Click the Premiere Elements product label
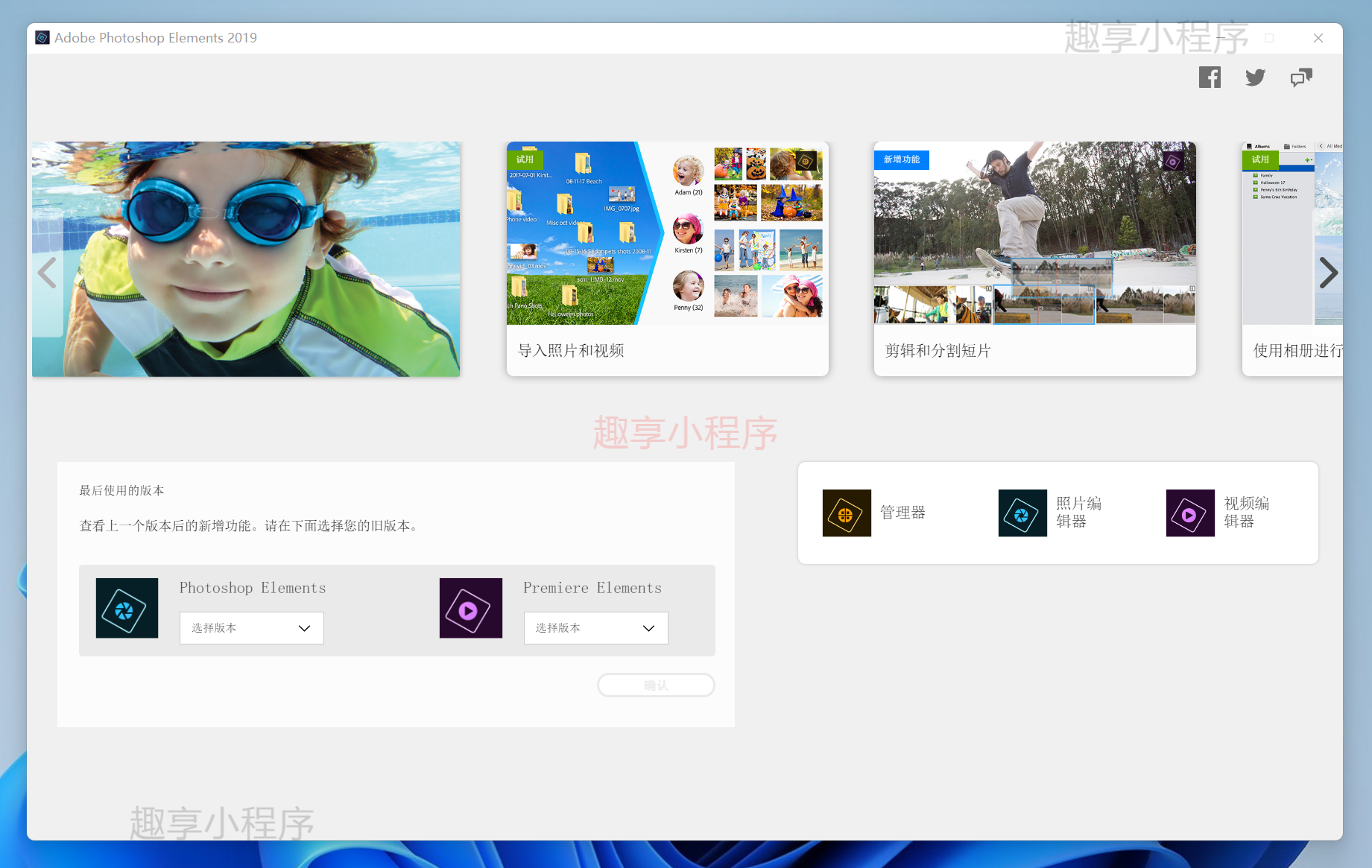Image resolution: width=1372 pixels, height=868 pixels. [x=592, y=588]
